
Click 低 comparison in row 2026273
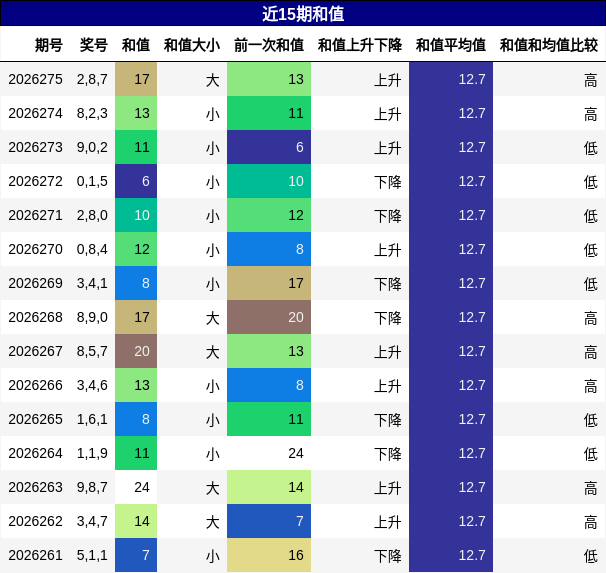[x=591, y=148]
